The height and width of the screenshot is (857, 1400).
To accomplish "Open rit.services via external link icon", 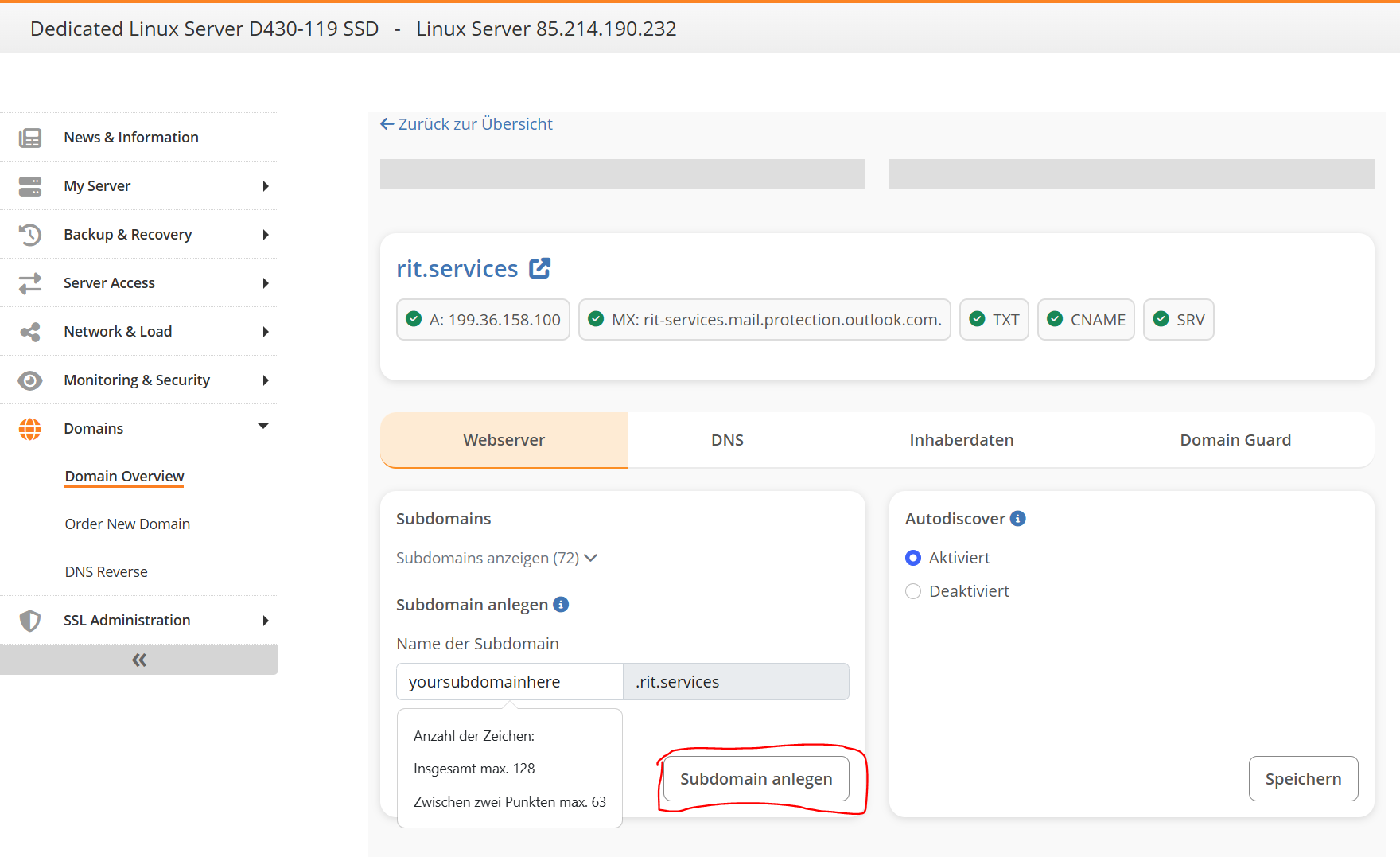I will [x=540, y=268].
